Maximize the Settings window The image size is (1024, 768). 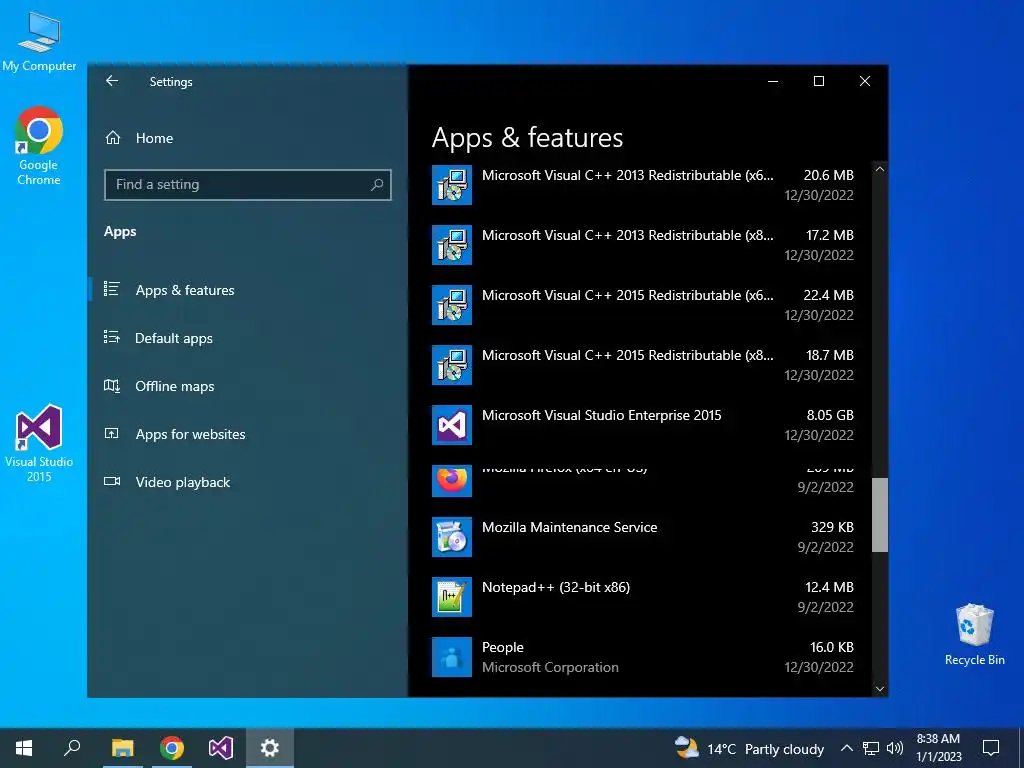pos(819,81)
